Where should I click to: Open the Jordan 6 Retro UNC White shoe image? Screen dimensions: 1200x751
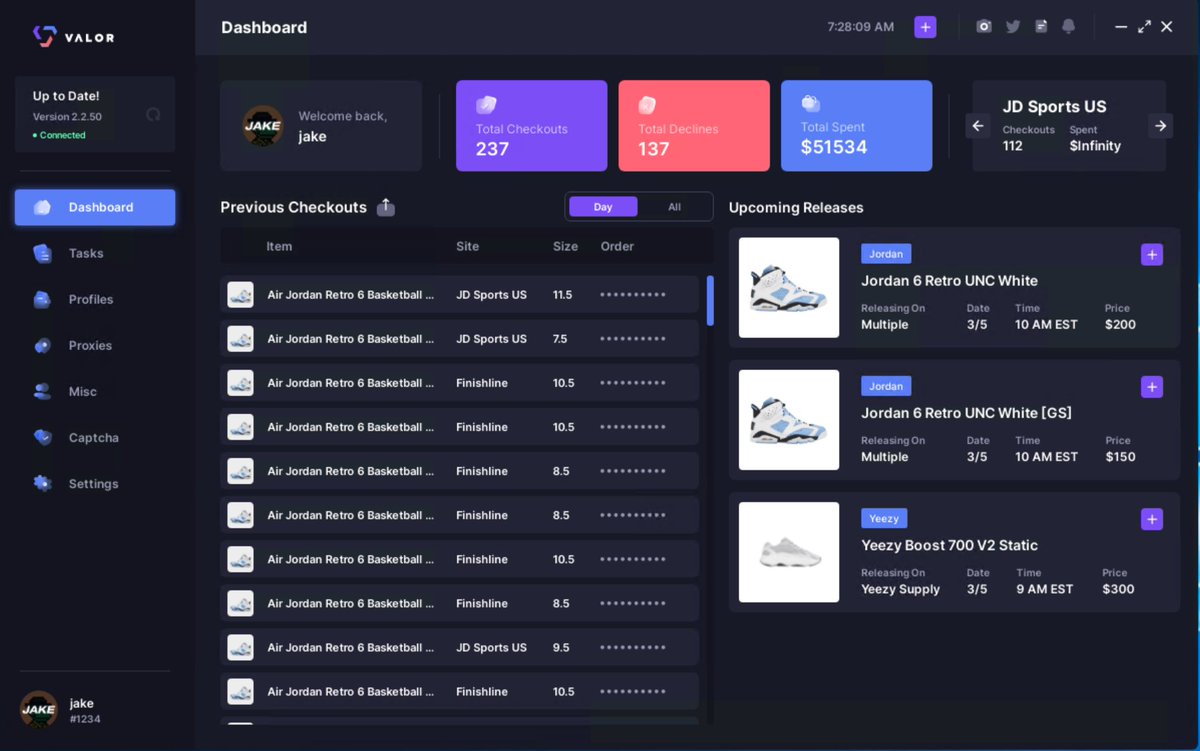pos(789,287)
